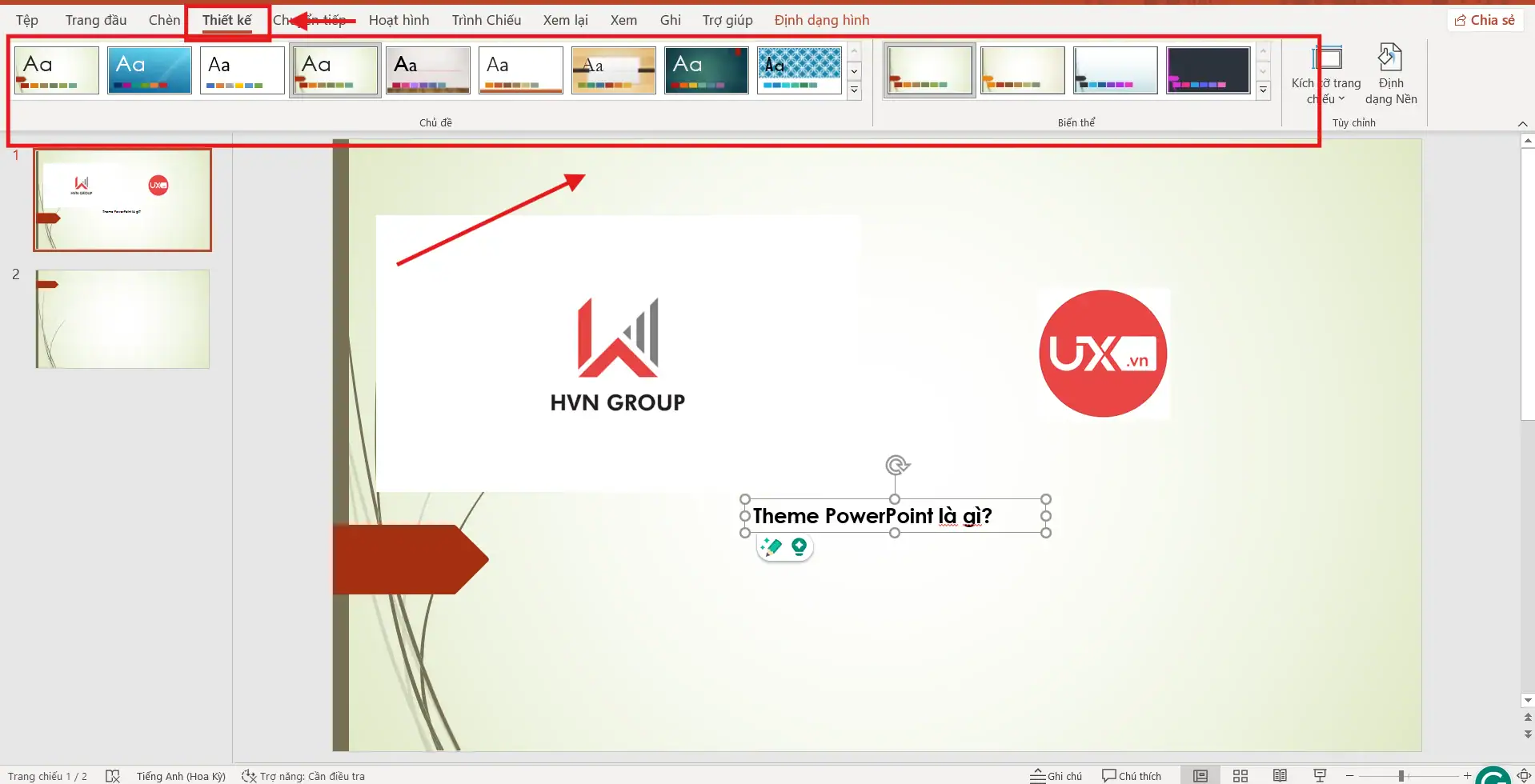Screen dimensions: 1535x784
Task: Select the dark navy variant in Biến thể
Action: (1208, 70)
